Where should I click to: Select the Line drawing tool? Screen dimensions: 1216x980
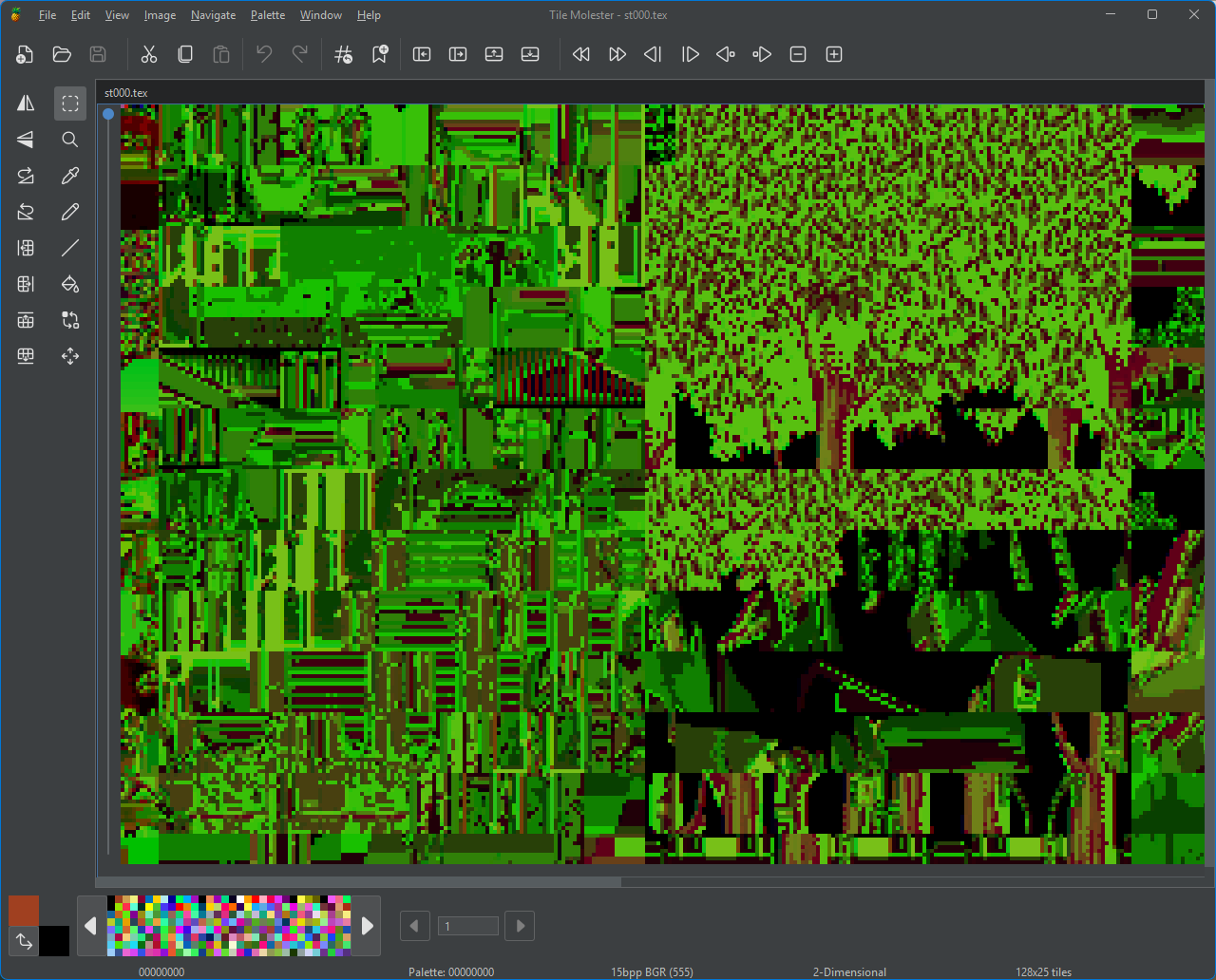70,248
